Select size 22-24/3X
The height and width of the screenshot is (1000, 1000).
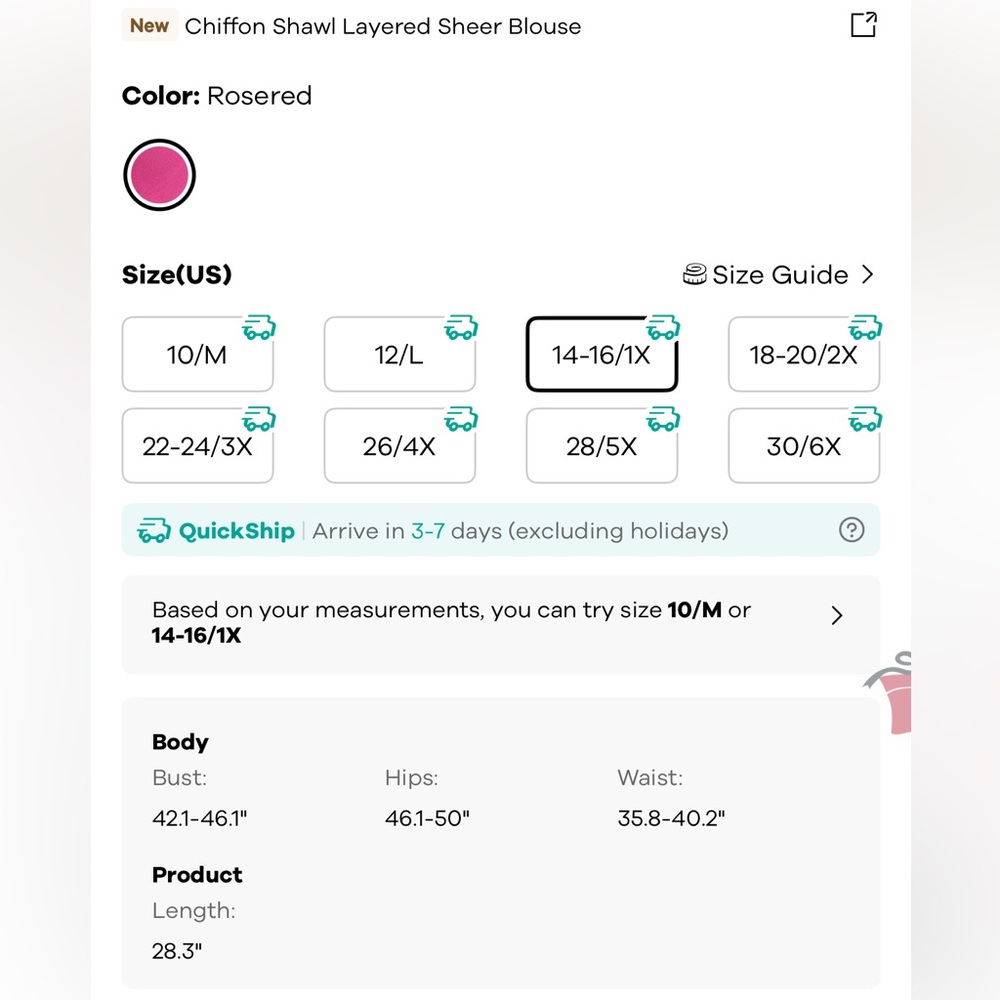click(197, 446)
